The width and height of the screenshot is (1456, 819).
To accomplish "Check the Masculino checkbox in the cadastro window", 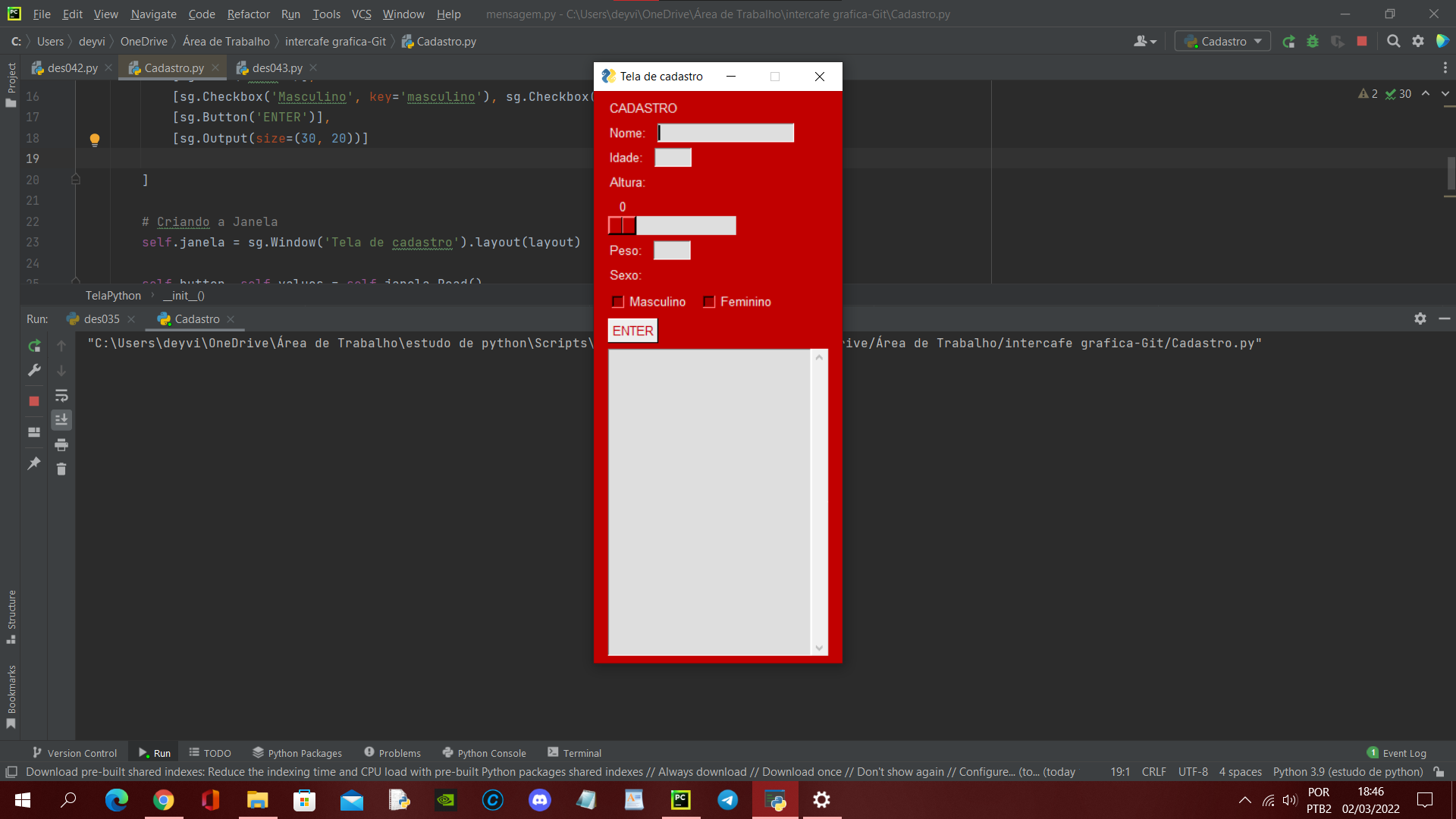I will (618, 302).
